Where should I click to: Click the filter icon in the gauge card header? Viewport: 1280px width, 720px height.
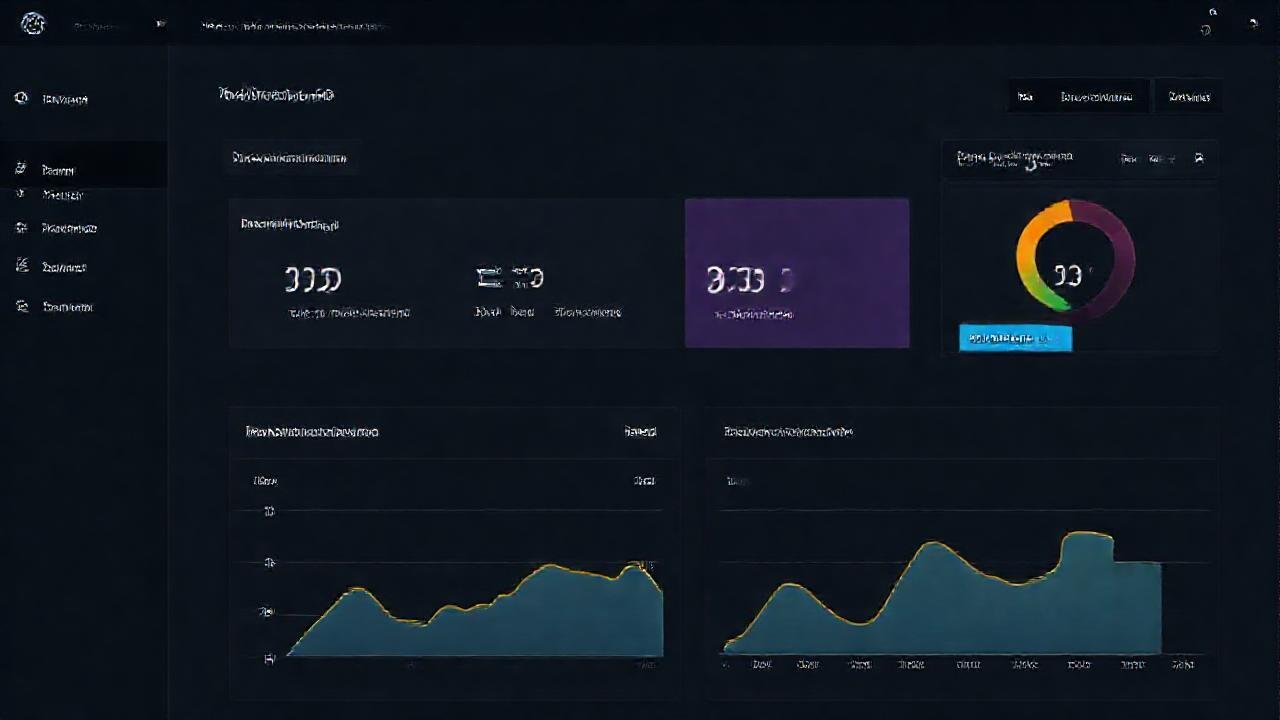pos(1198,158)
